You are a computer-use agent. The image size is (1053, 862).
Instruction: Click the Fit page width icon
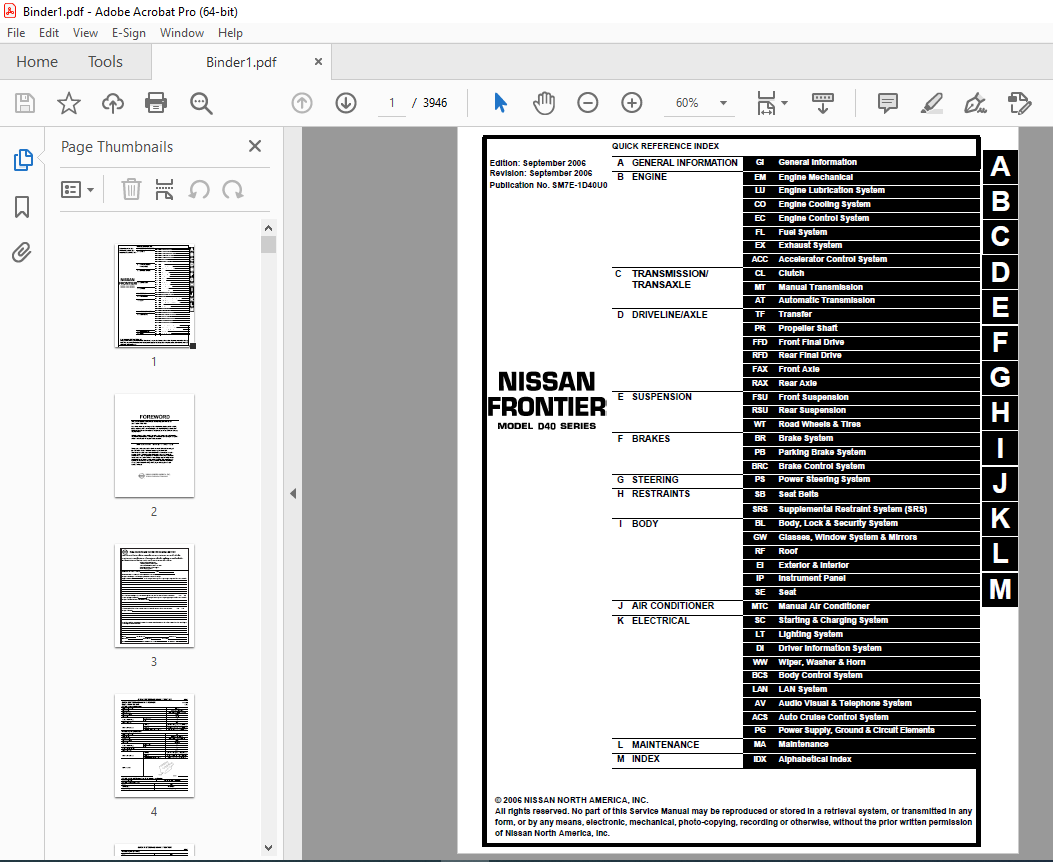(766, 103)
